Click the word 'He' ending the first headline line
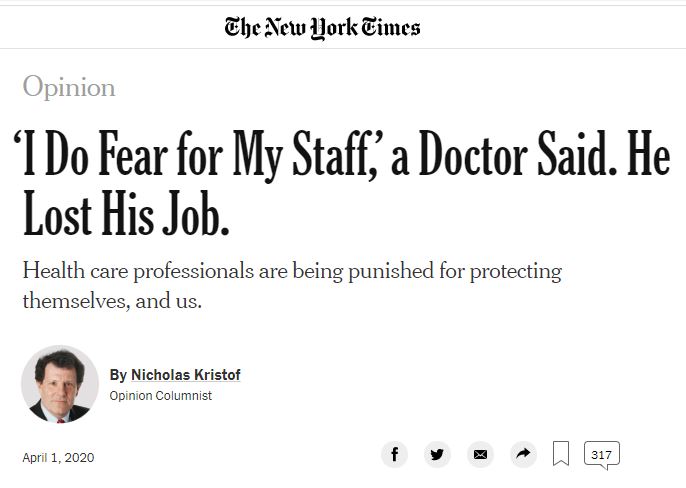686x488 pixels. point(649,153)
